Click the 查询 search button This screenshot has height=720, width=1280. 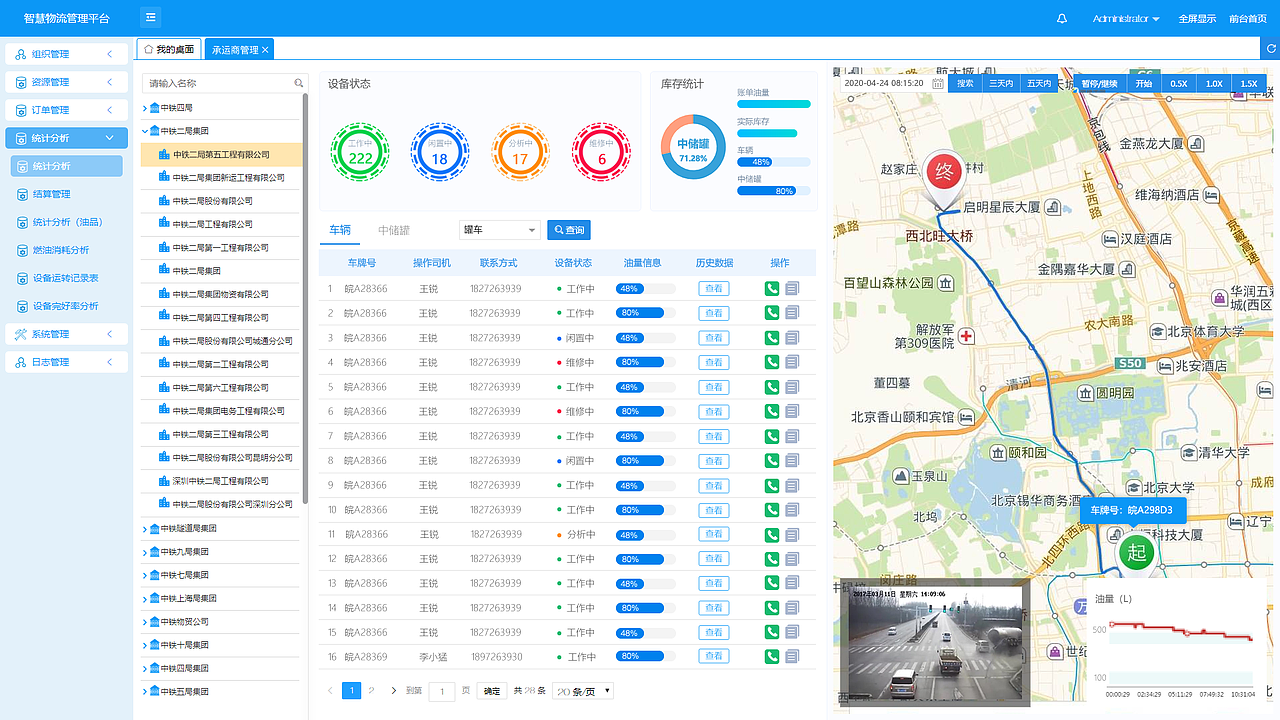(568, 230)
